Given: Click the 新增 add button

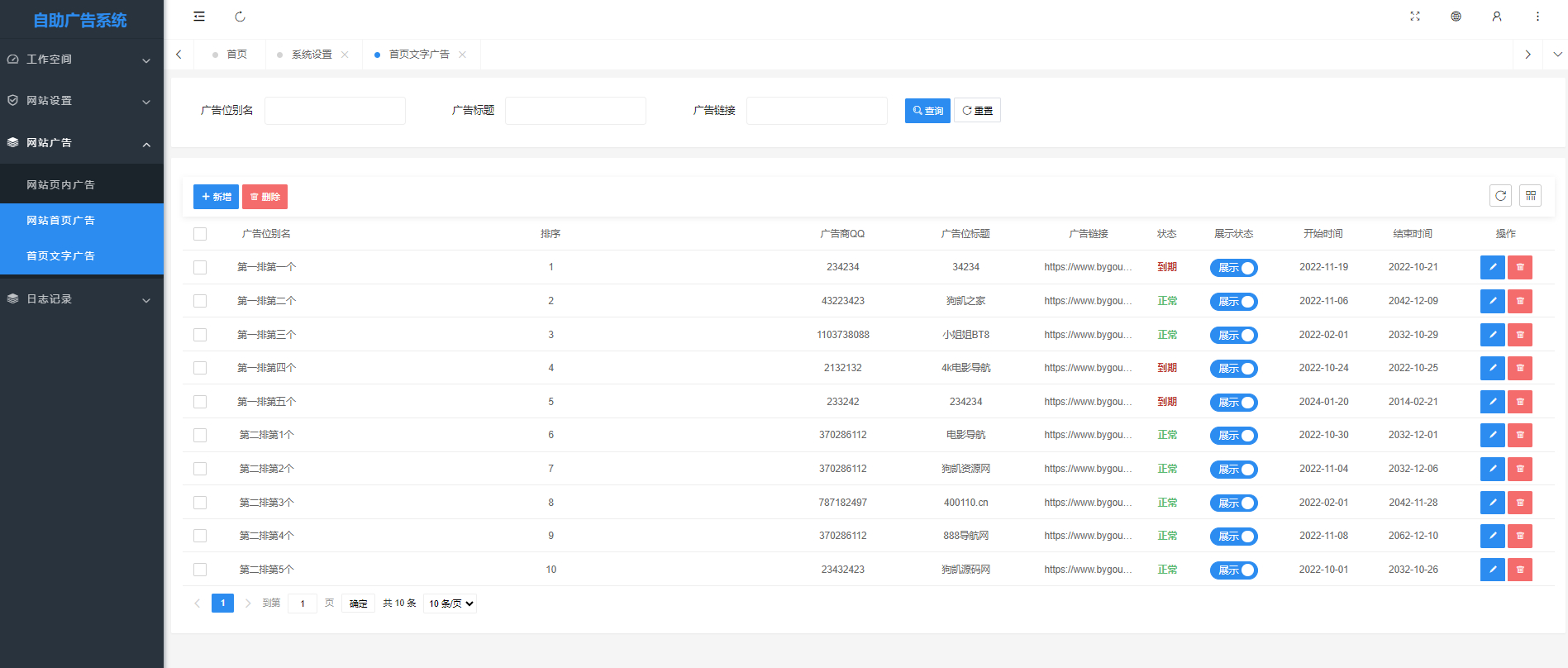Looking at the screenshot, I should (216, 197).
